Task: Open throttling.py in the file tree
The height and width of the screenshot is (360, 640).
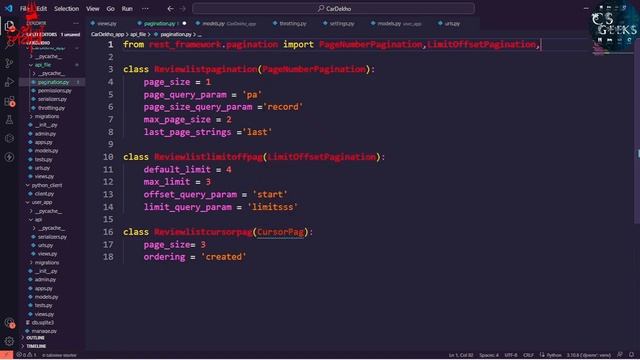Action: pyautogui.click(x=51, y=108)
